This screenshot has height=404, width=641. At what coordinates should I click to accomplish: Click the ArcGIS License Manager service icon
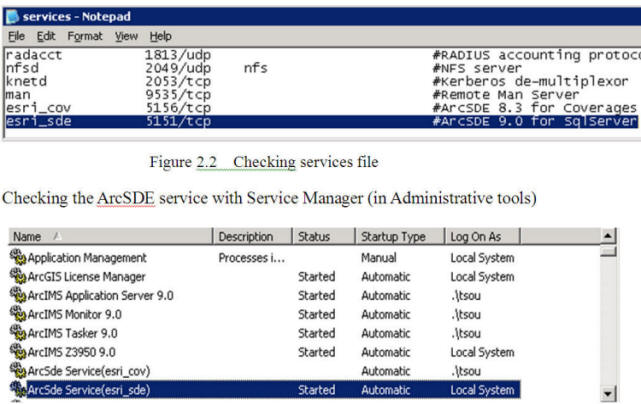tap(18, 276)
